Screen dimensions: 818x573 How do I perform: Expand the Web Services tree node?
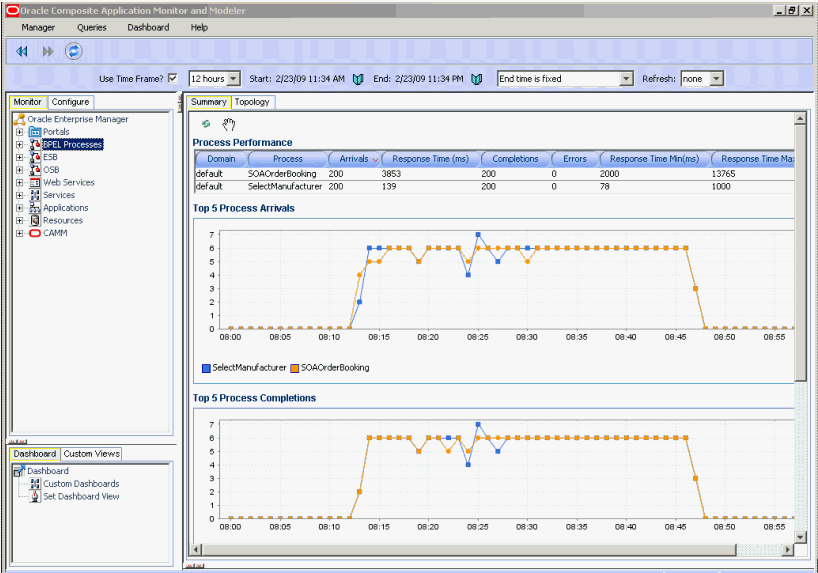[x=19, y=183]
